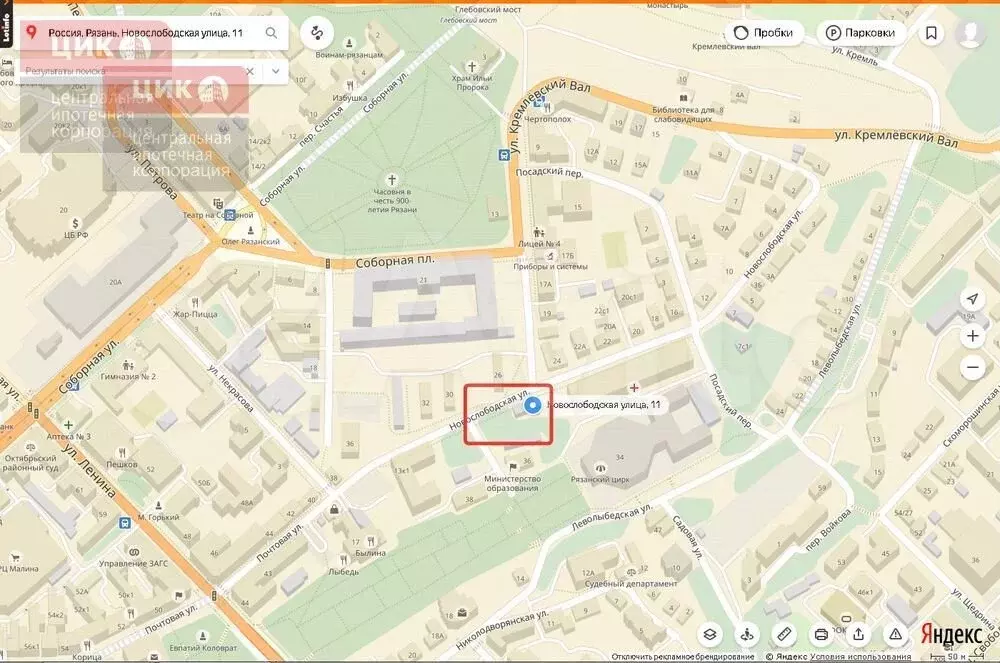Click the share map icon

[x=858, y=634]
